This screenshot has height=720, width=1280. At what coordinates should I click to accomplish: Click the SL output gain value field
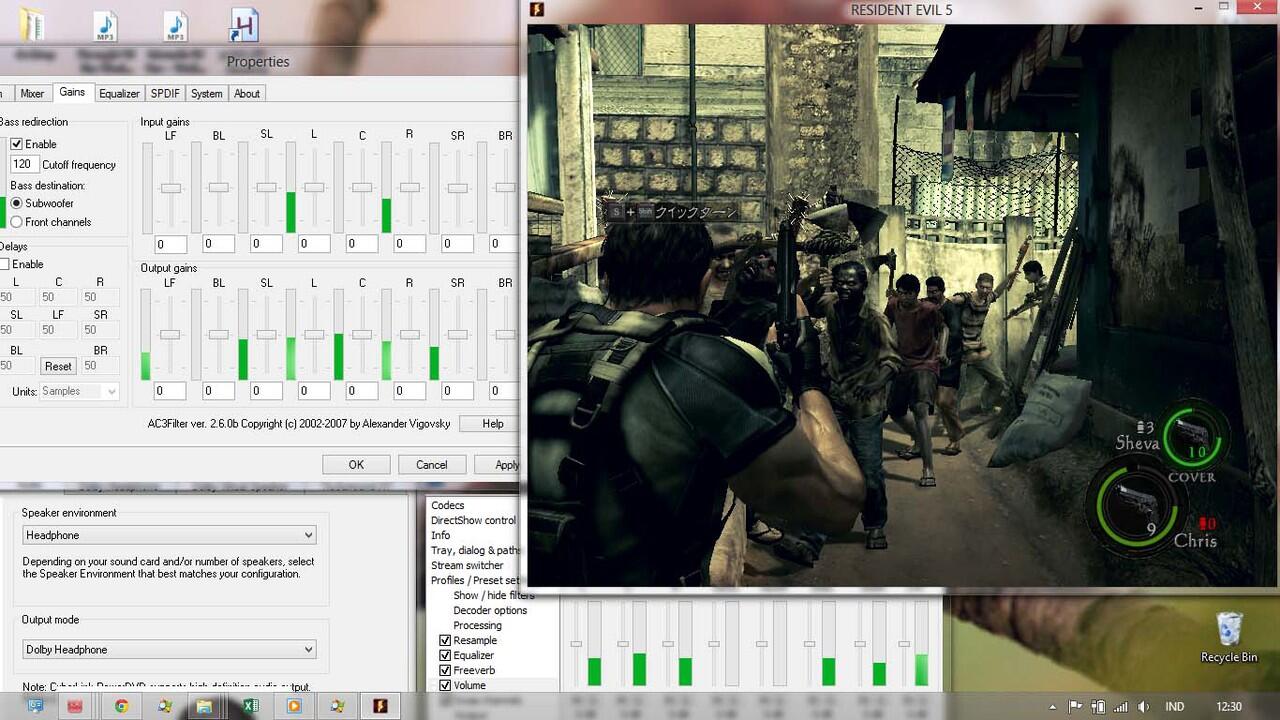[267, 391]
